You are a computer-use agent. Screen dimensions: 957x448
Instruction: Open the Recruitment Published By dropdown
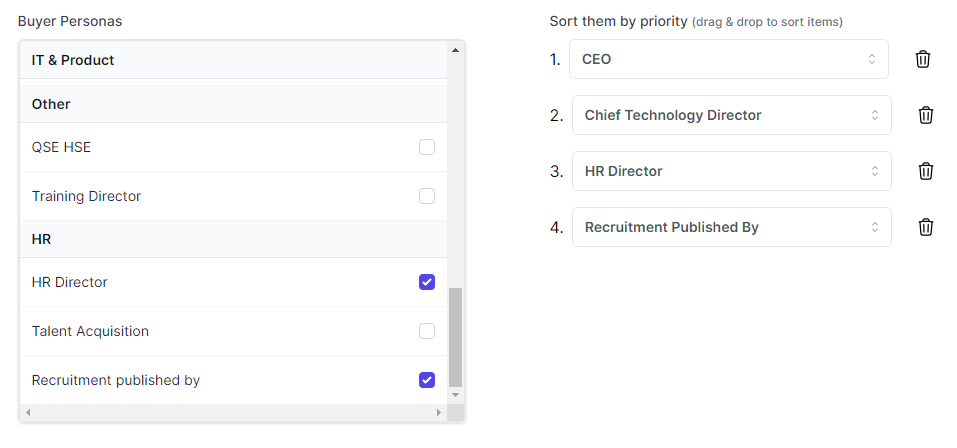731,227
